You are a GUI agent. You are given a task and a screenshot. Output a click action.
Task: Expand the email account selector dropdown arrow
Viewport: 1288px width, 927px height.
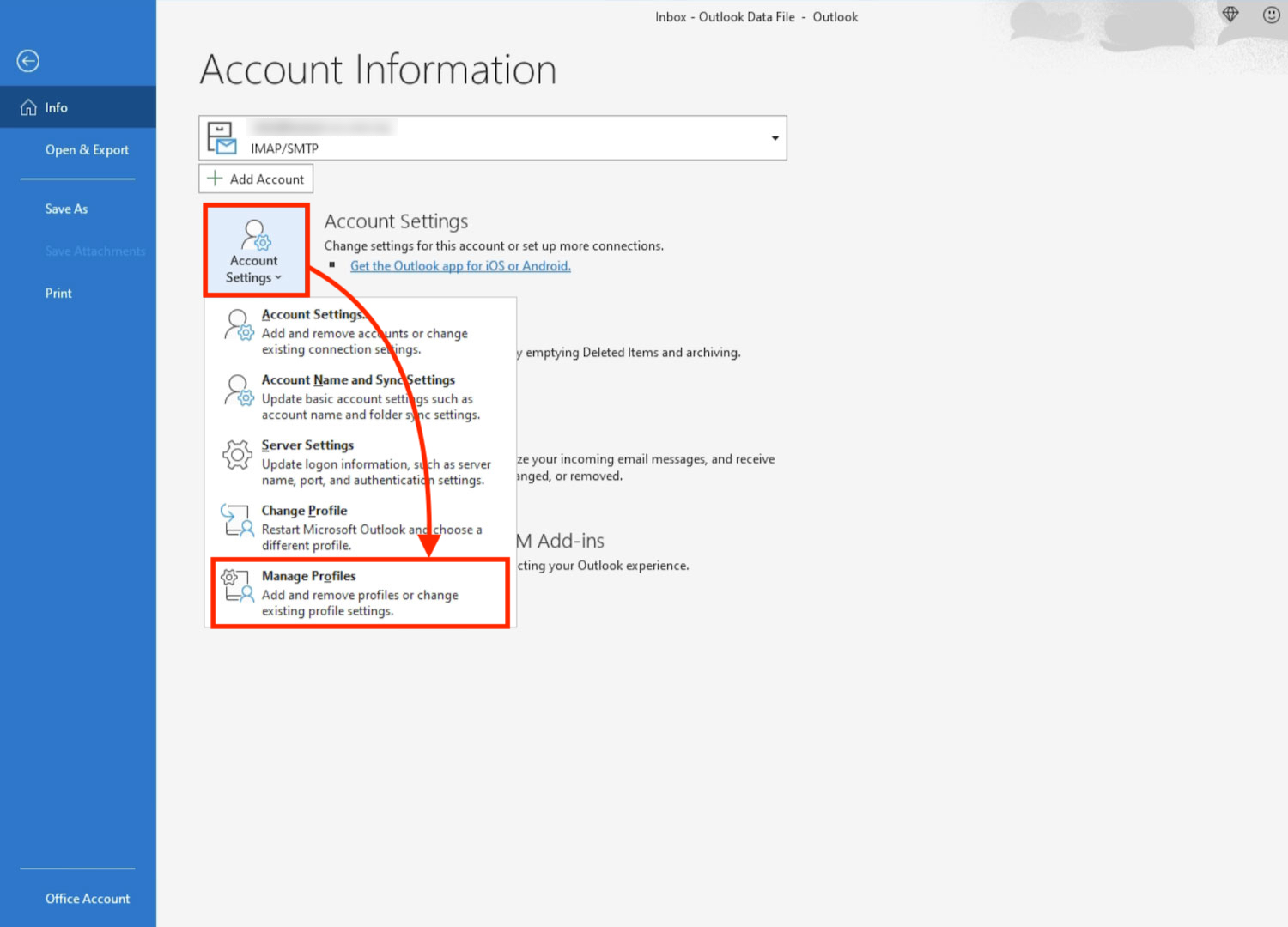[775, 138]
